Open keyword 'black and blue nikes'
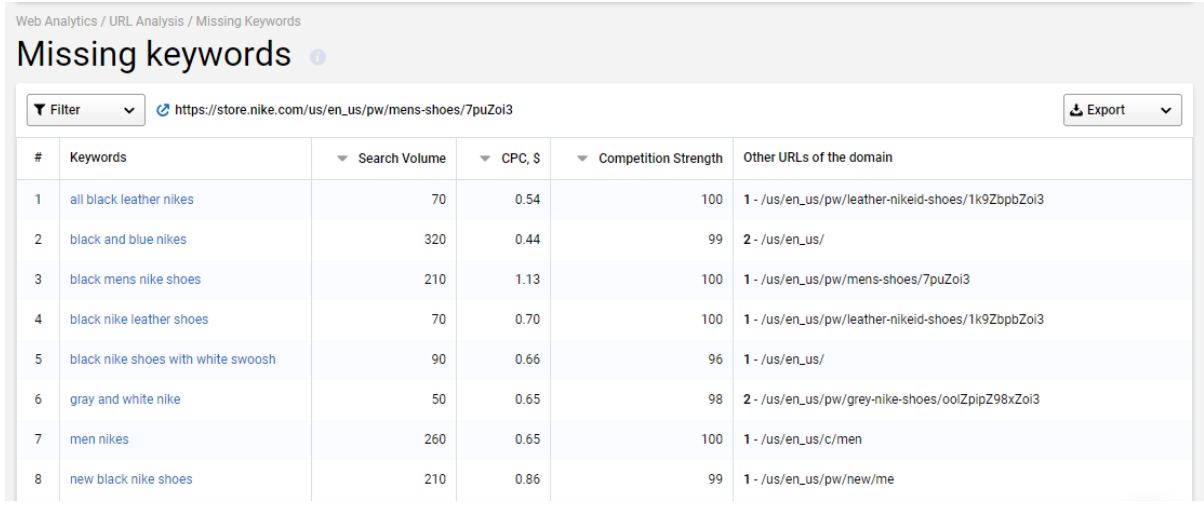This screenshot has height=509, width=1204. coord(128,239)
